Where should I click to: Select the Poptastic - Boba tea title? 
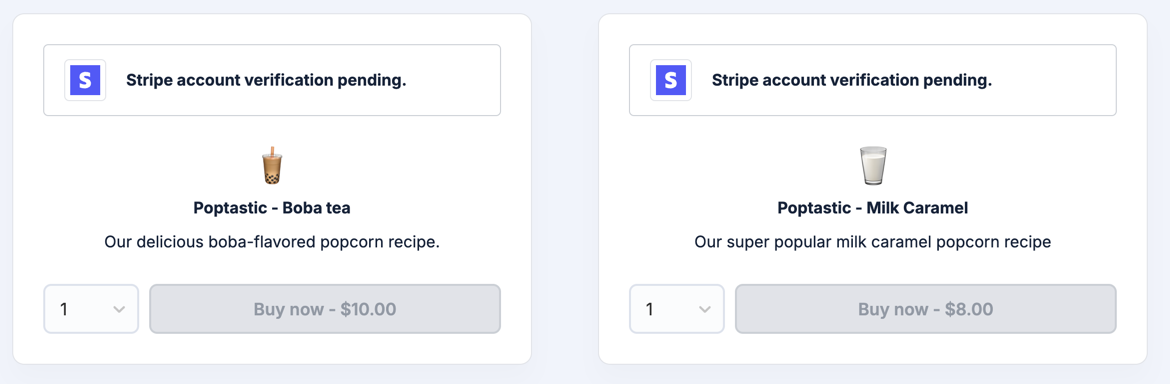click(x=272, y=208)
